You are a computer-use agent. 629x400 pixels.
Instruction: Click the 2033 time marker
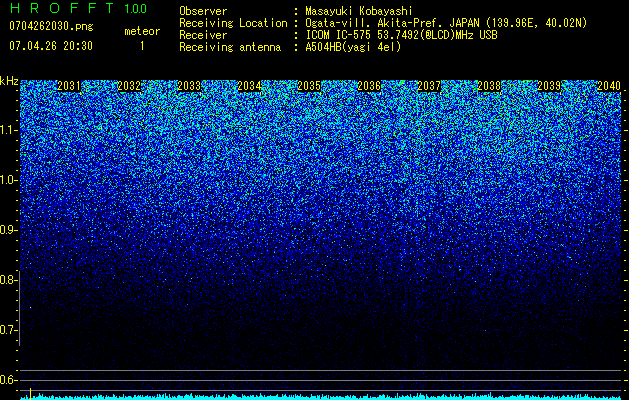tap(189, 86)
